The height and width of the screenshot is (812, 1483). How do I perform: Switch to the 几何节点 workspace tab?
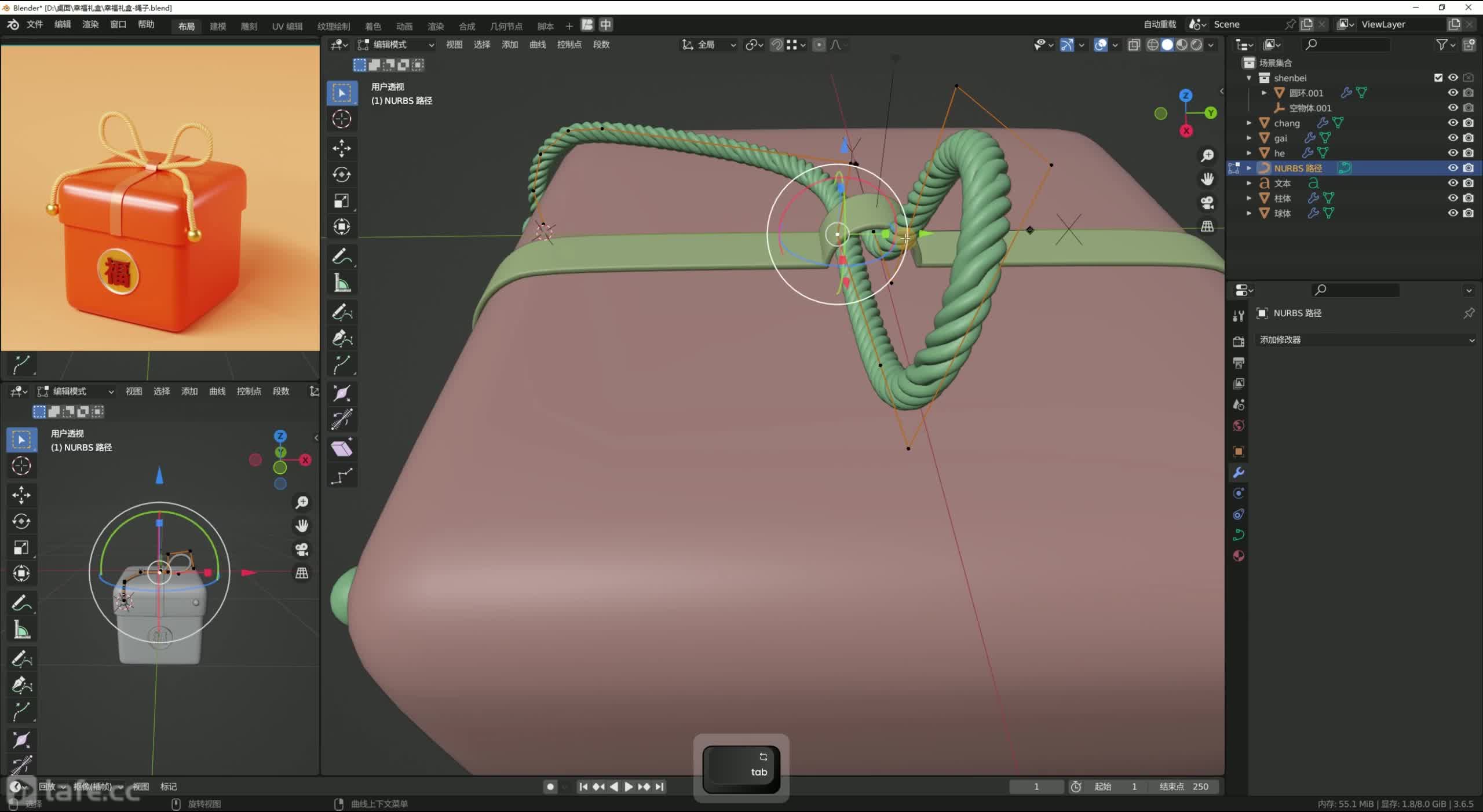[x=506, y=26]
